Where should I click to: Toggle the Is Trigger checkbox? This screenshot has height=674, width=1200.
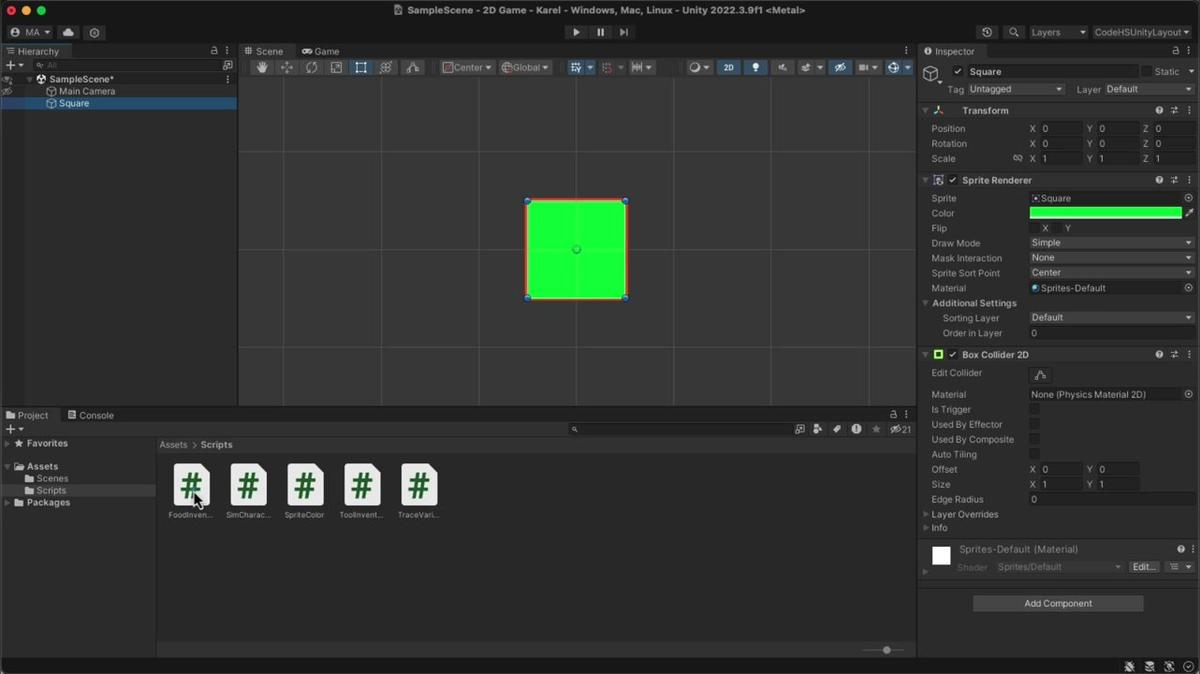pyautogui.click(x=1034, y=409)
